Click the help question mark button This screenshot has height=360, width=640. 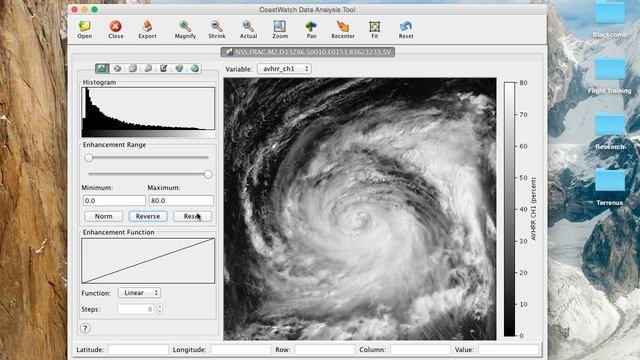[x=85, y=328]
